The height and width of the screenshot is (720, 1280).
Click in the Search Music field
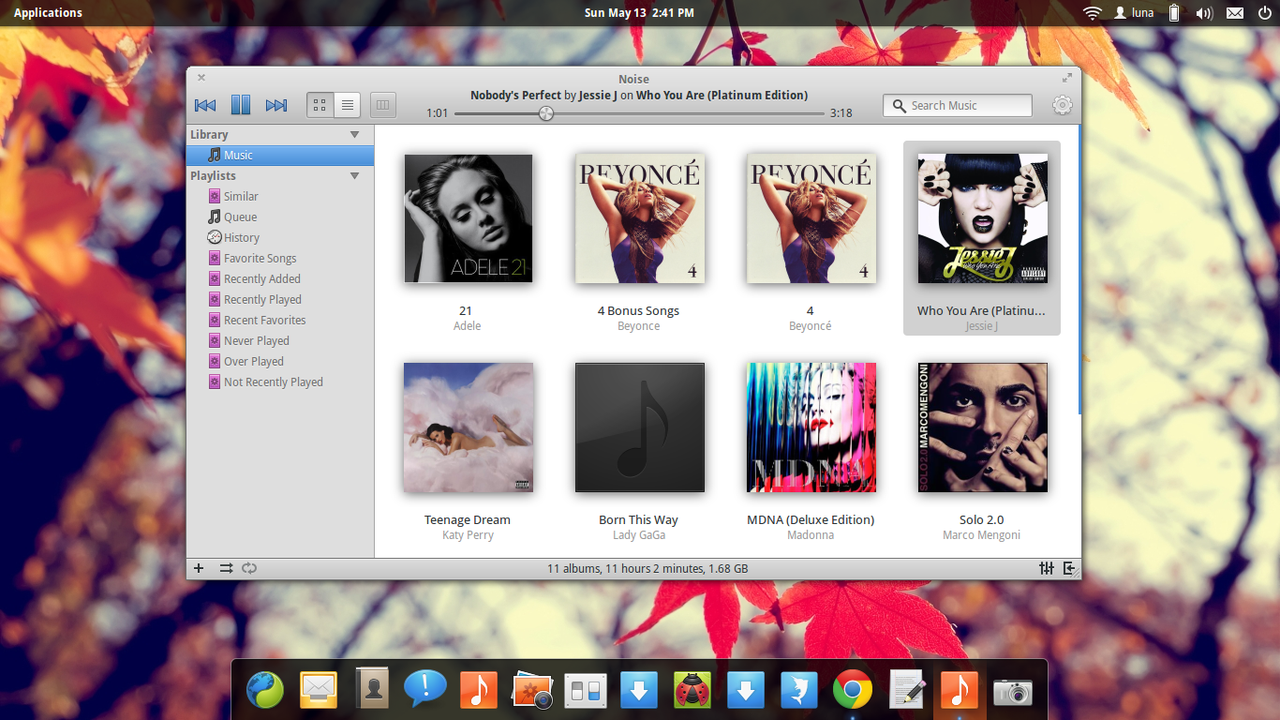pyautogui.click(x=957, y=105)
